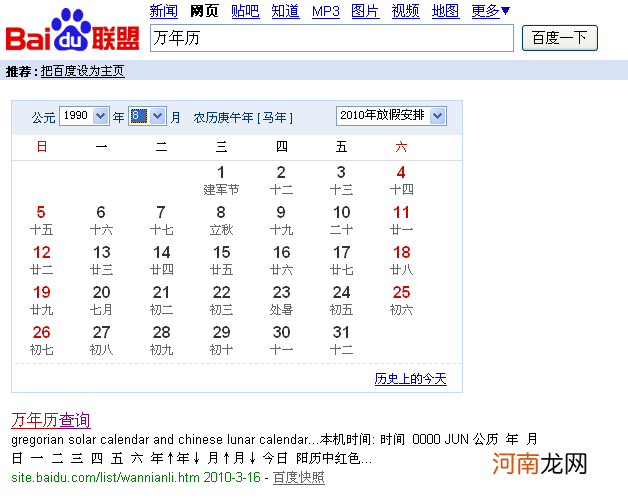Expand the 更多 more menu
628x498 pixels.
coord(490,11)
